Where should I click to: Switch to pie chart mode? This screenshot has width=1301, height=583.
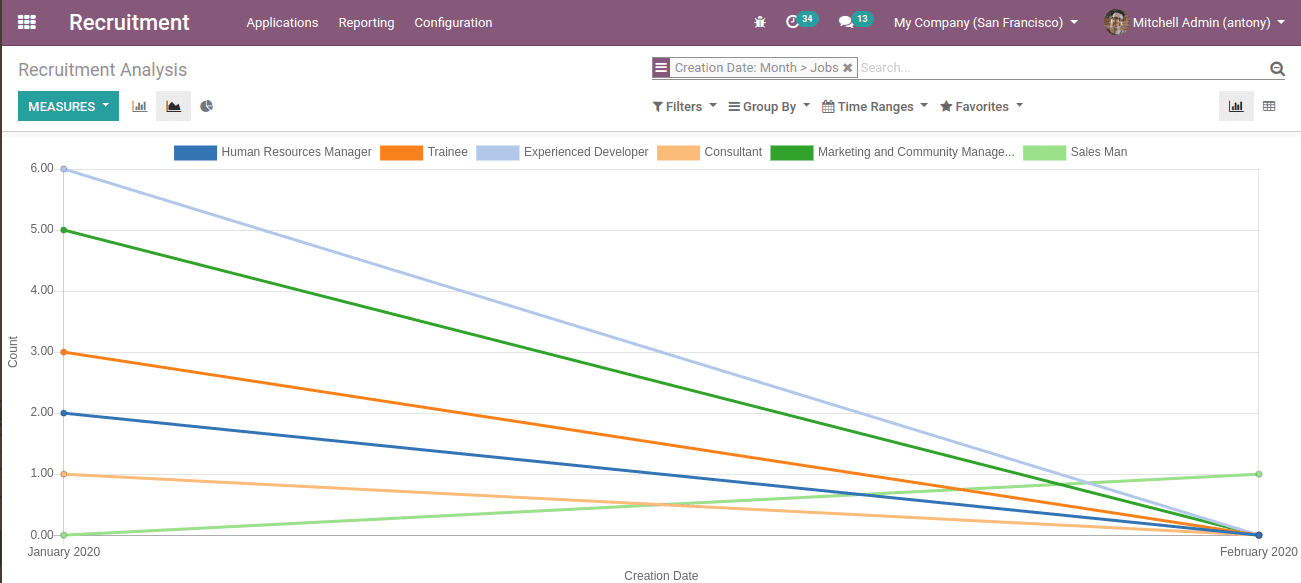click(207, 106)
